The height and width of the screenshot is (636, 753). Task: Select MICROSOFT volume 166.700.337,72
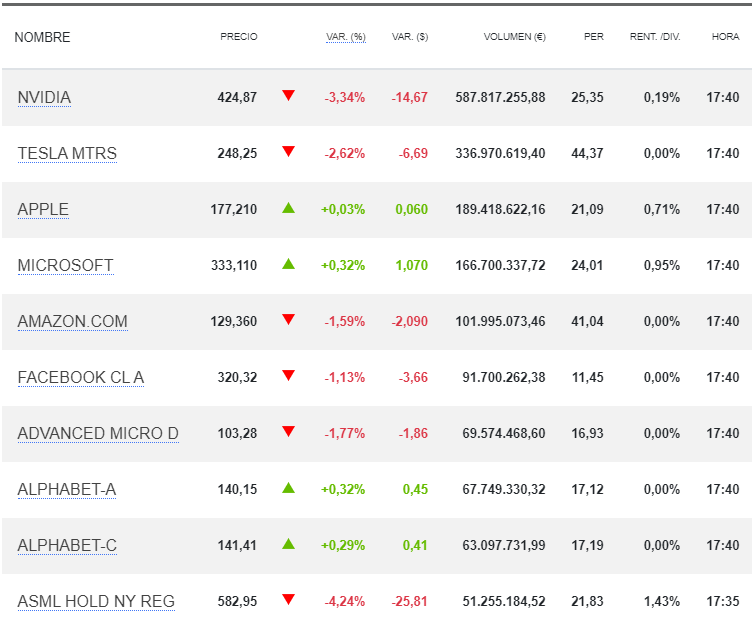click(500, 266)
